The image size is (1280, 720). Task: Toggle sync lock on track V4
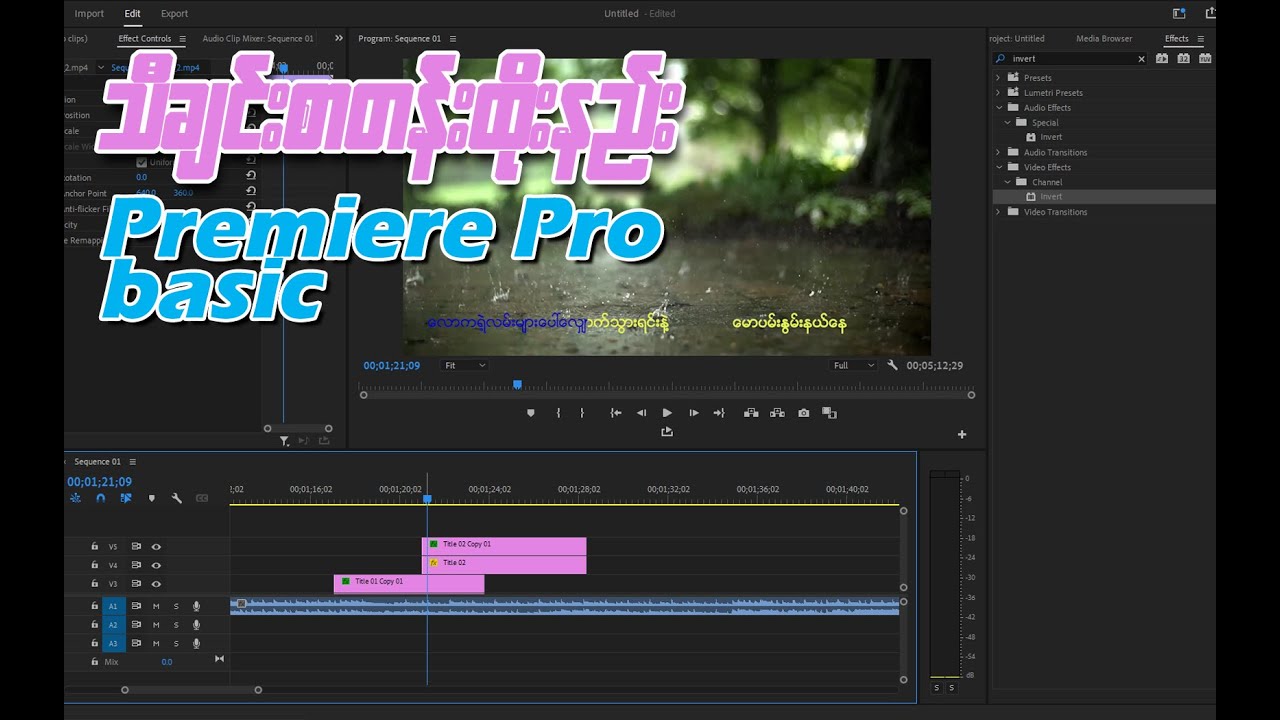click(136, 565)
